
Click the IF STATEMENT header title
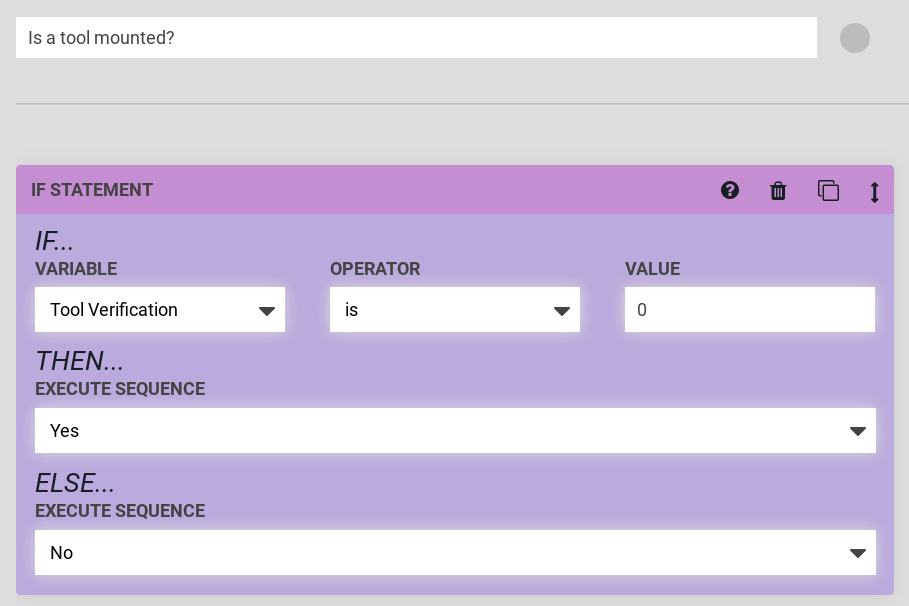[92, 190]
